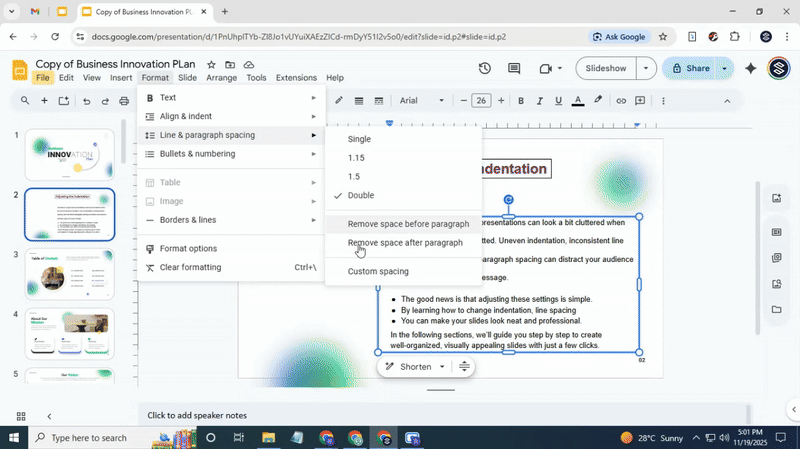Click the version history clock icon

click(484, 68)
